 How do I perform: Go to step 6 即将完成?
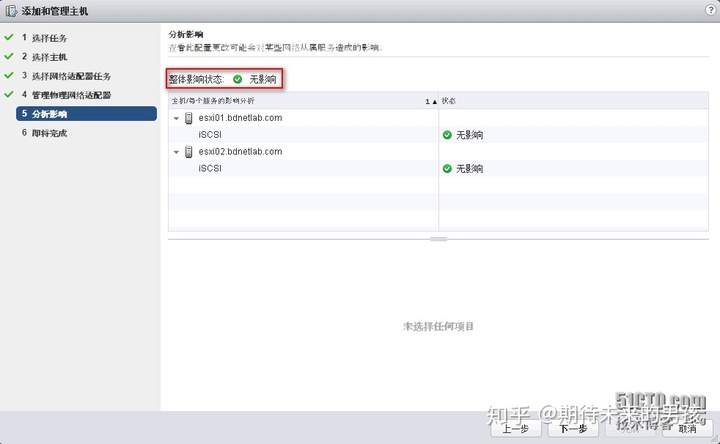44,133
